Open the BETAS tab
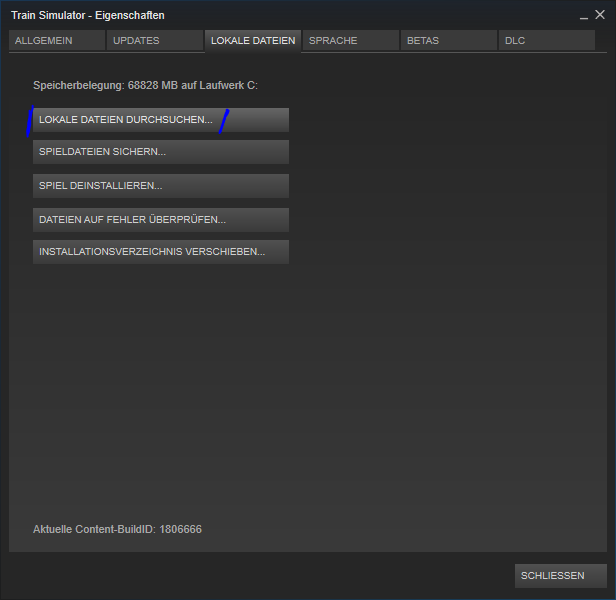Image resolution: width=616 pixels, height=600 pixels. point(449,40)
